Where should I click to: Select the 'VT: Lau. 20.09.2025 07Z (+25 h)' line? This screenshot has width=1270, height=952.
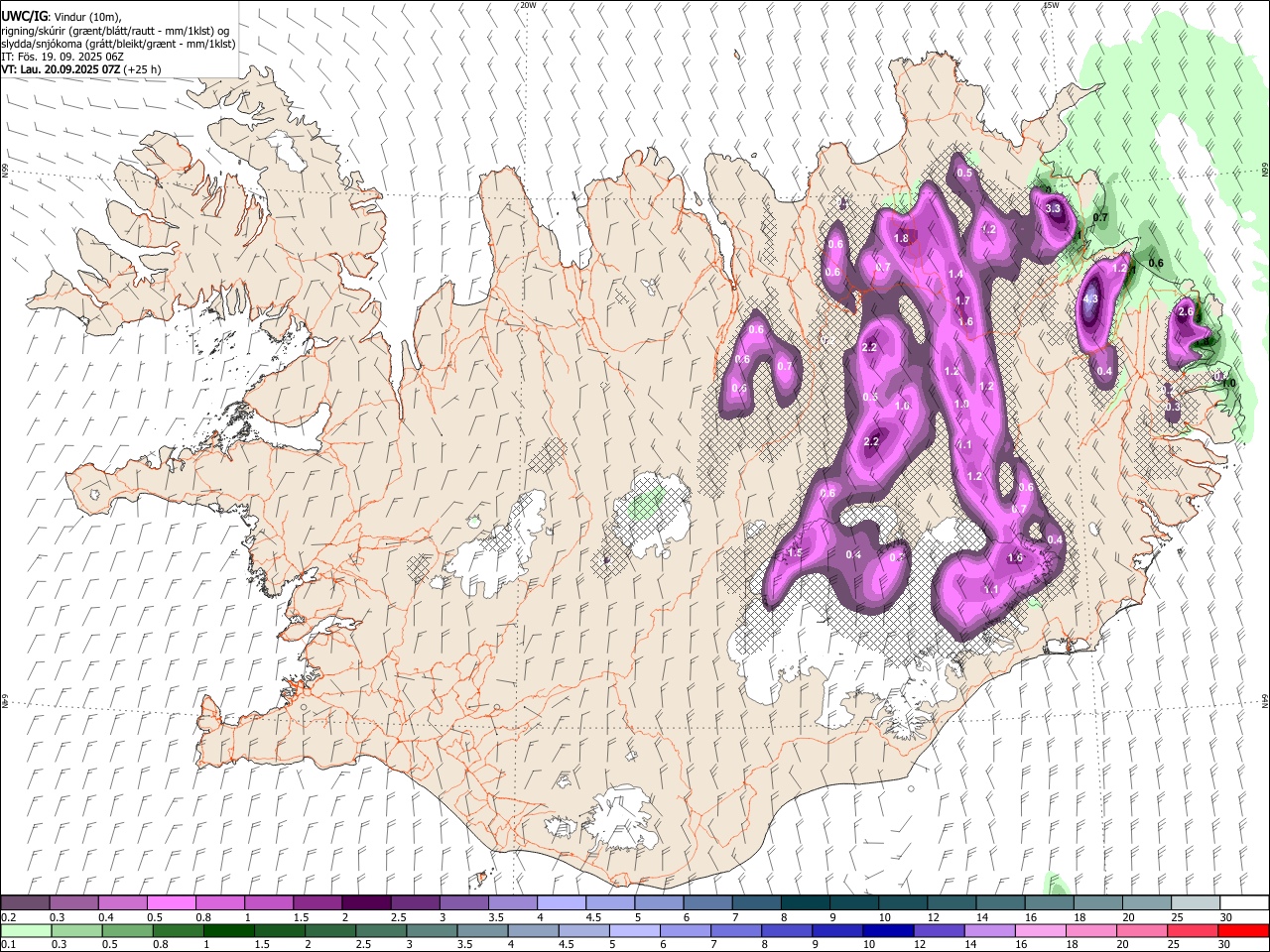click(x=81, y=69)
